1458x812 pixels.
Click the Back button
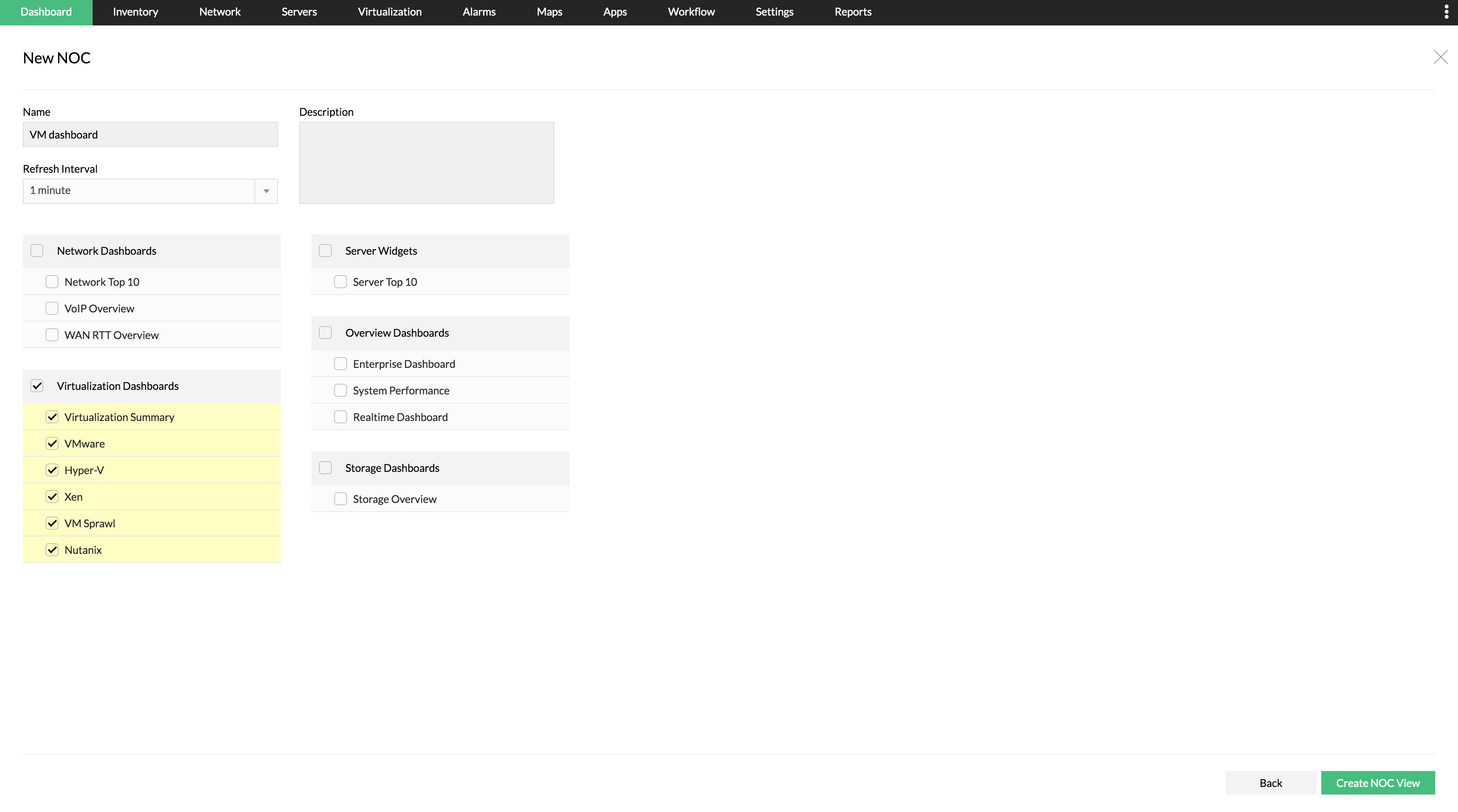[x=1271, y=782]
